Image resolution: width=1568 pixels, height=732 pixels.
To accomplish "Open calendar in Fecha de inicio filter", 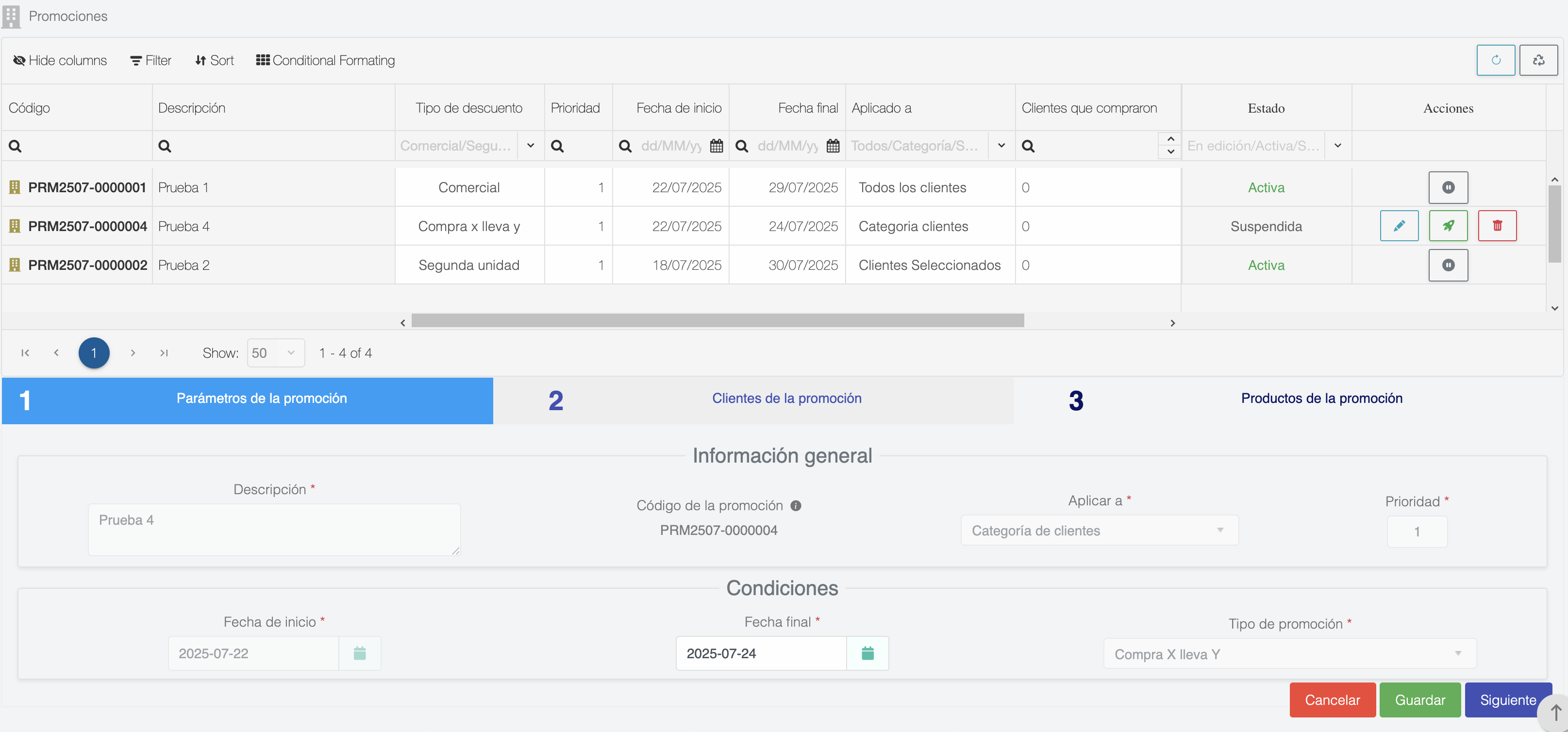I will [x=717, y=146].
